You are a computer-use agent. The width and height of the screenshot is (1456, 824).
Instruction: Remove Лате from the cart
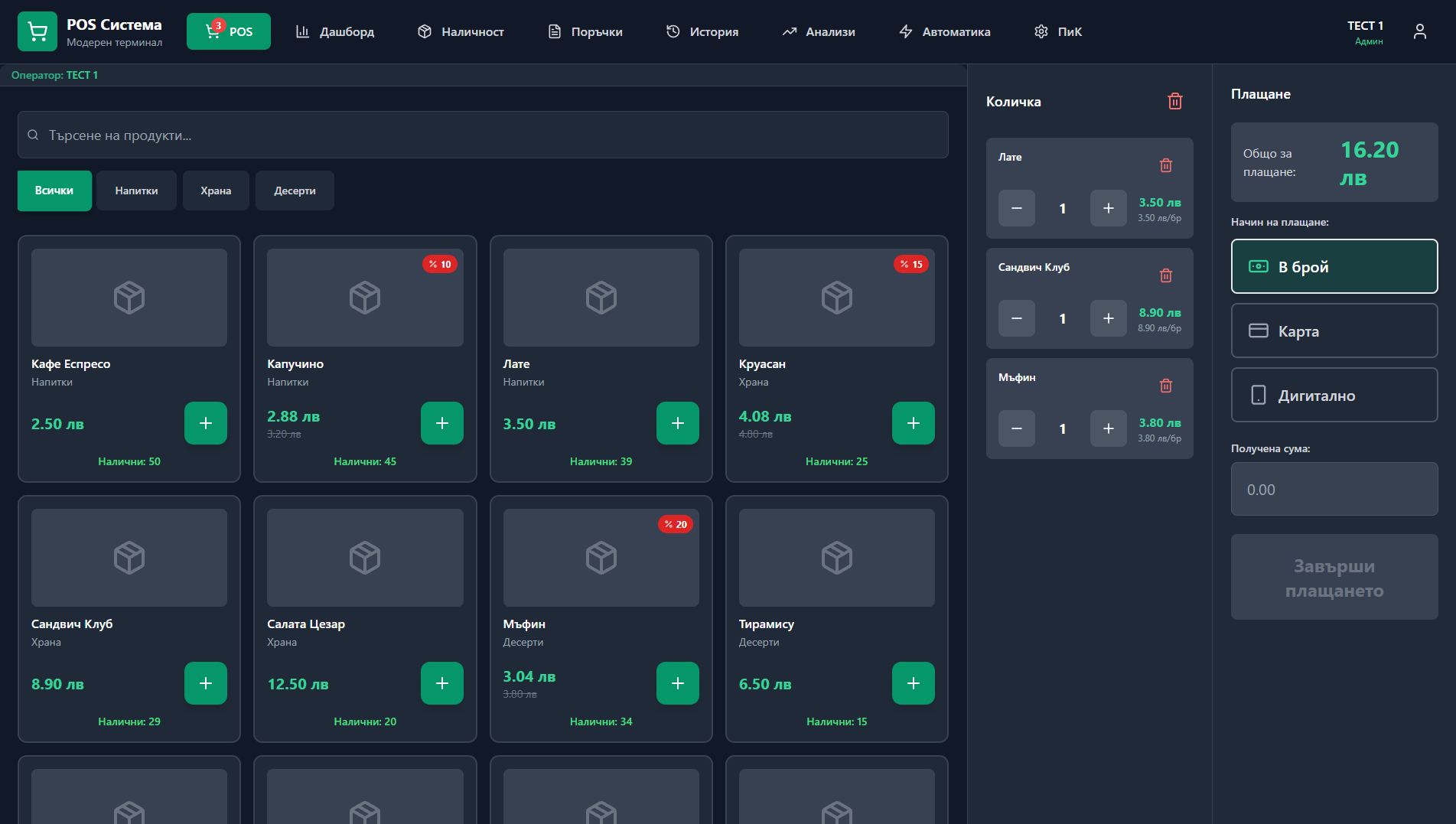[1165, 165]
